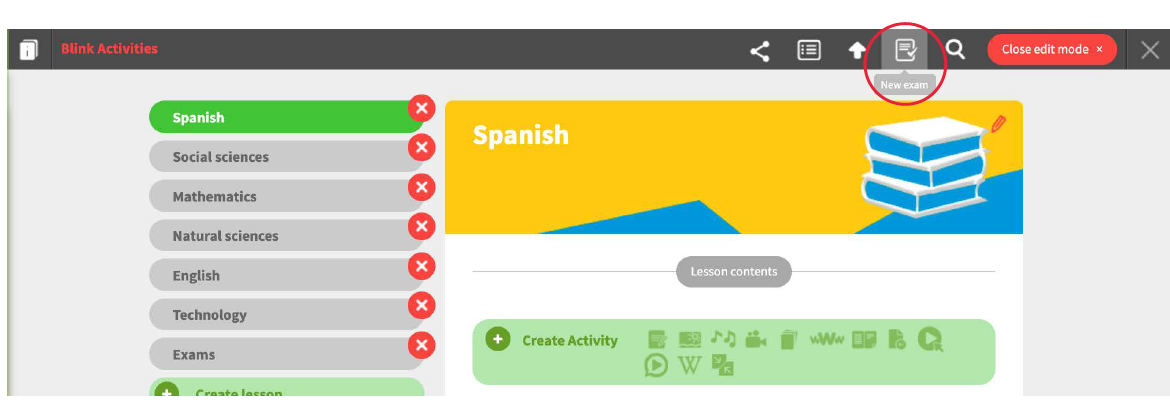
Task: Open search with the magnifying glass icon
Action: click(955, 49)
